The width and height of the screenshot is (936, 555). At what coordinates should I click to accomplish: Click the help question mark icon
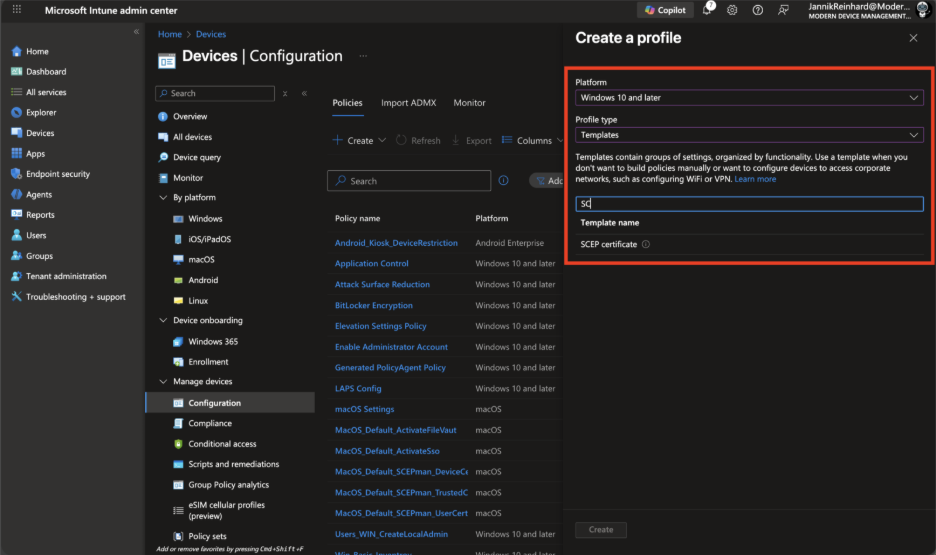[757, 10]
